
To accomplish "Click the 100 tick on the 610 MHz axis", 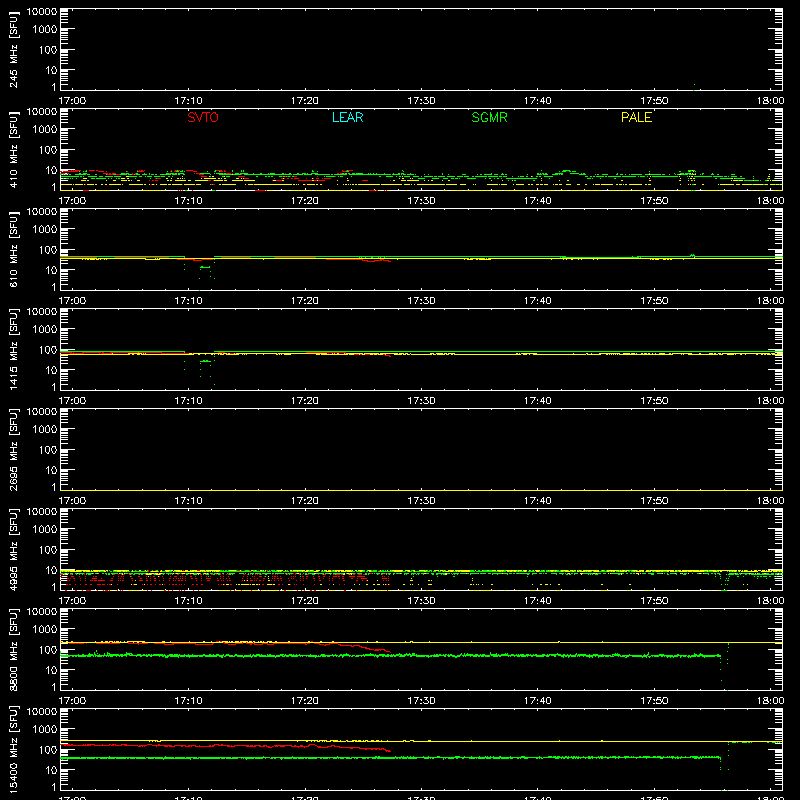I will [48, 250].
